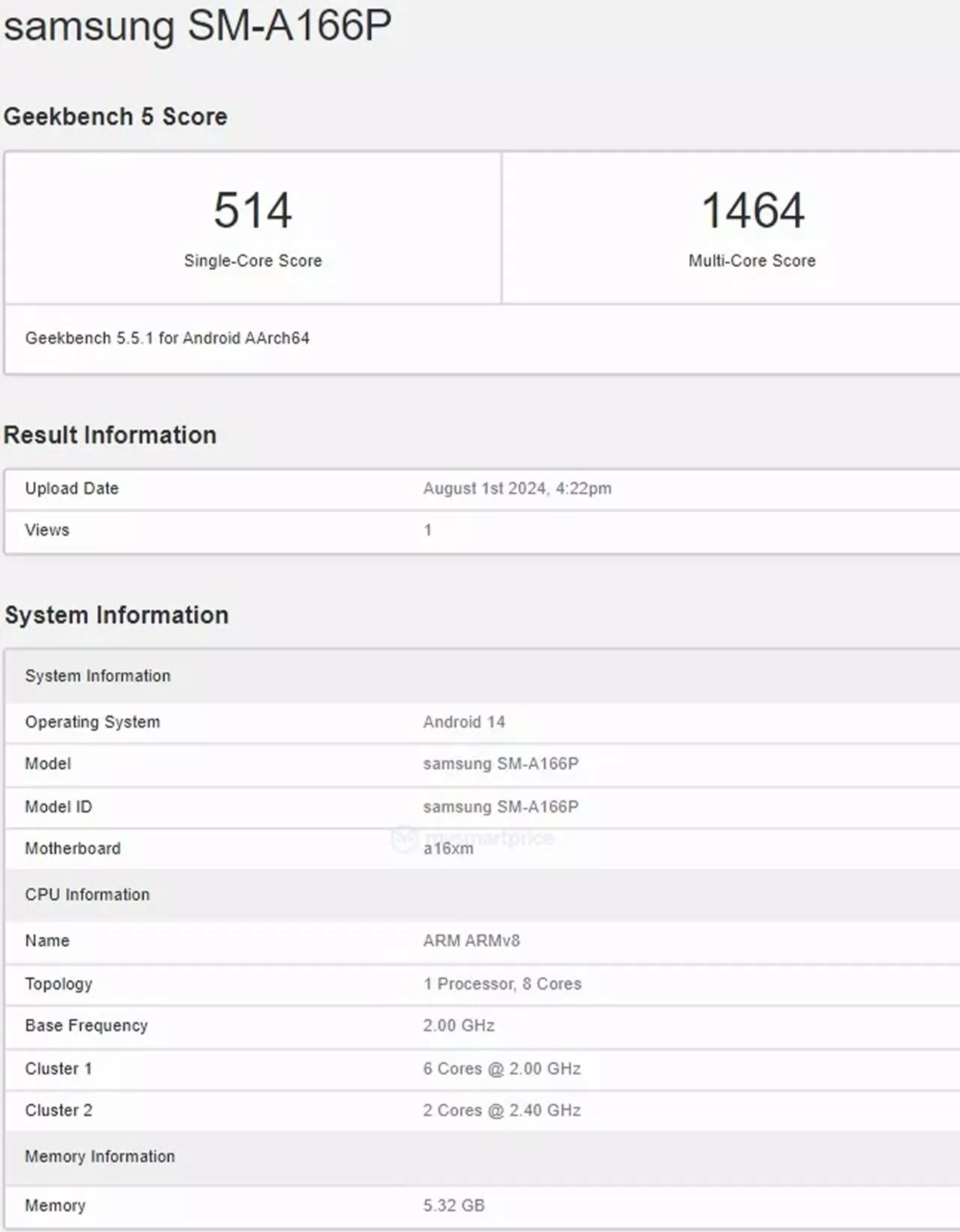Image resolution: width=960 pixels, height=1232 pixels.
Task: Click the 'Memory' row label
Action: pos(55,1206)
